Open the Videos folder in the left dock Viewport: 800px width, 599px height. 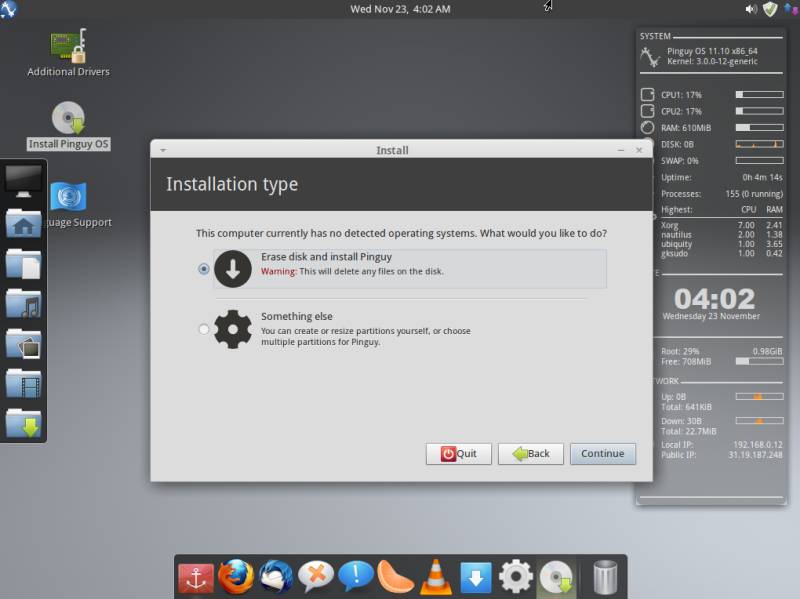tap(23, 384)
